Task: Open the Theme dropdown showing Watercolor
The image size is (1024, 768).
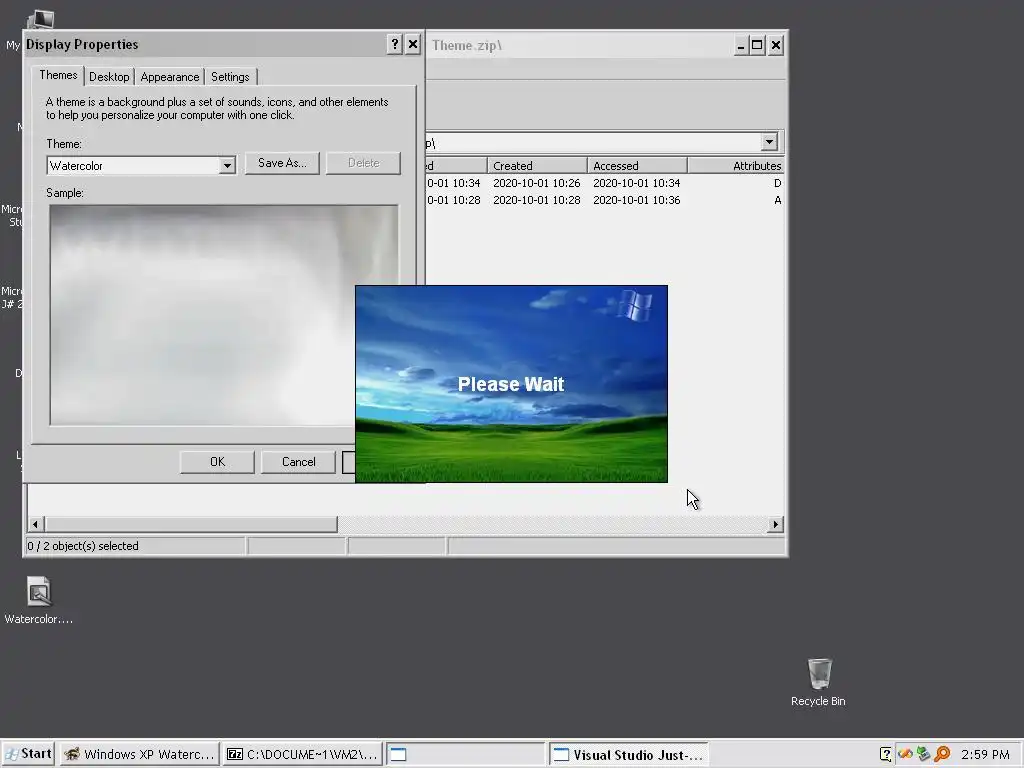Action: click(x=140, y=165)
